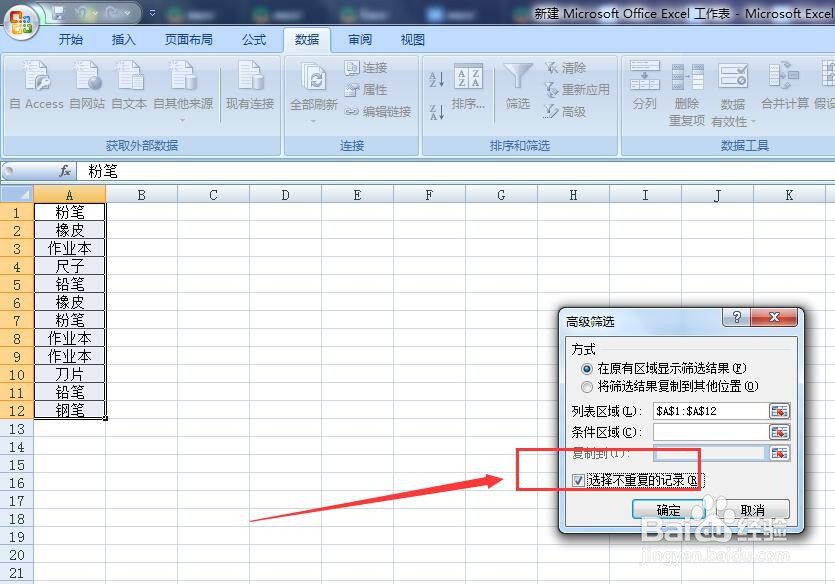Image resolution: width=835 pixels, height=584 pixels.
Task: Open the 视图 ribbon tab
Action: pyautogui.click(x=412, y=40)
